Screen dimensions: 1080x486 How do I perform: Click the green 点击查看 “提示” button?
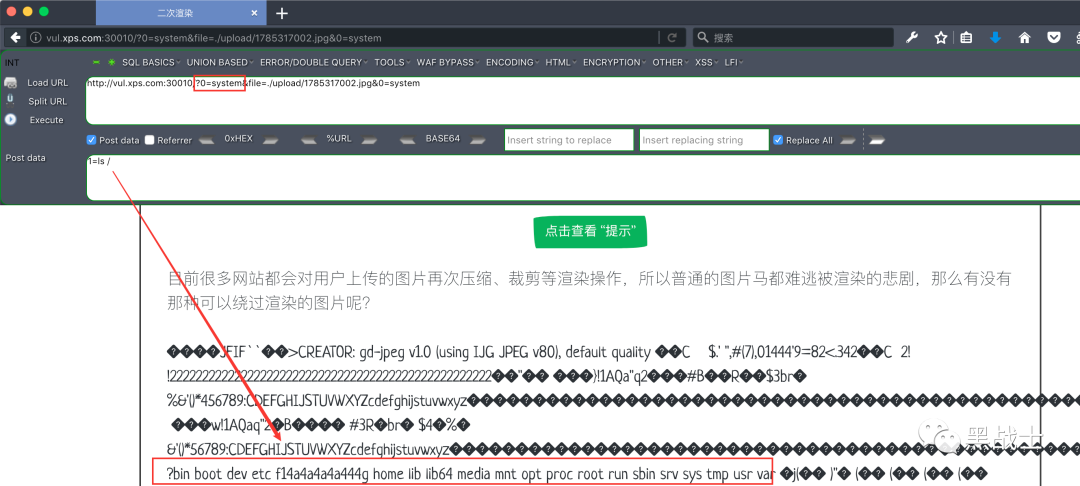[x=590, y=232]
